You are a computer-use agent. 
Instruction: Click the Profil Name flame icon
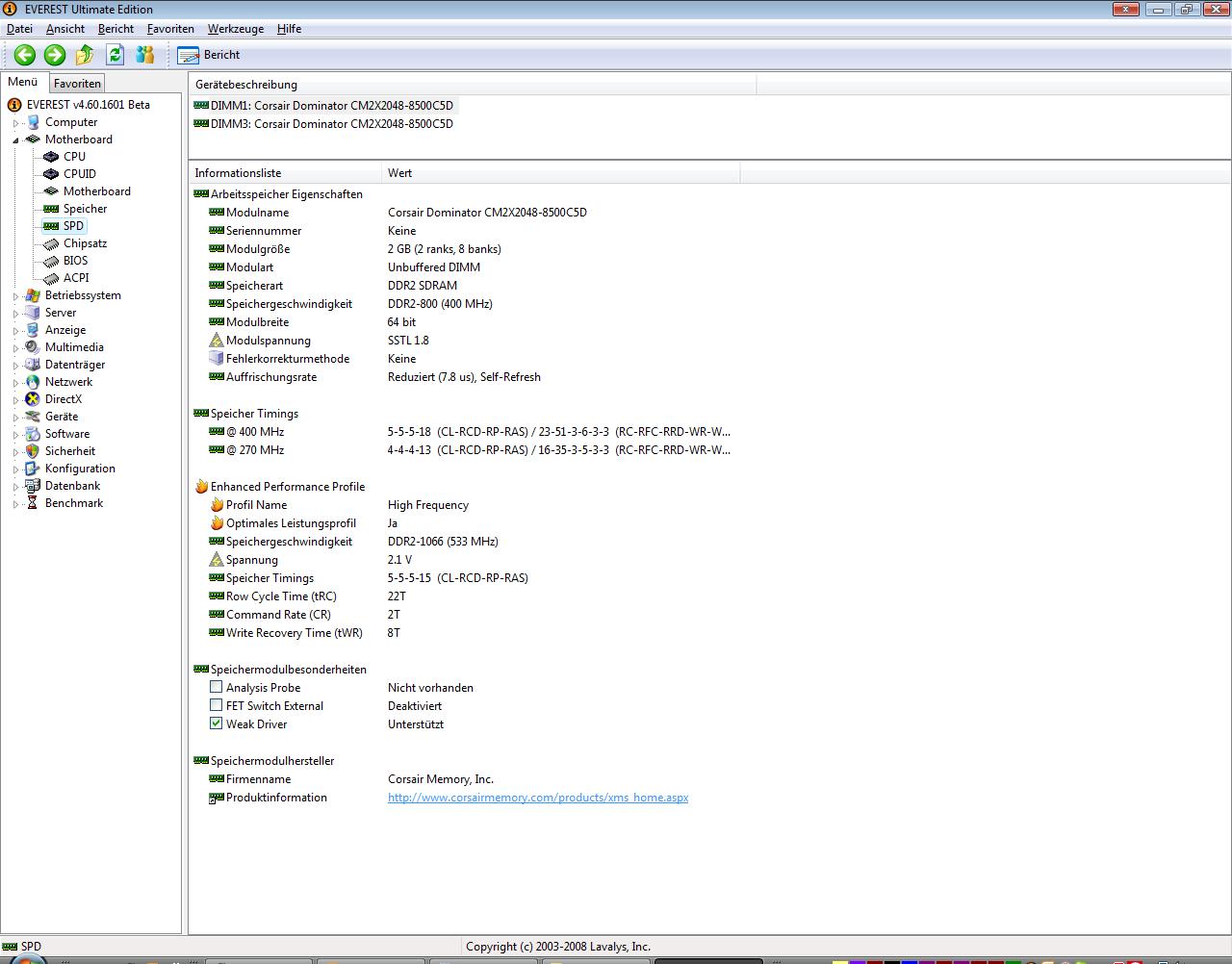(217, 505)
